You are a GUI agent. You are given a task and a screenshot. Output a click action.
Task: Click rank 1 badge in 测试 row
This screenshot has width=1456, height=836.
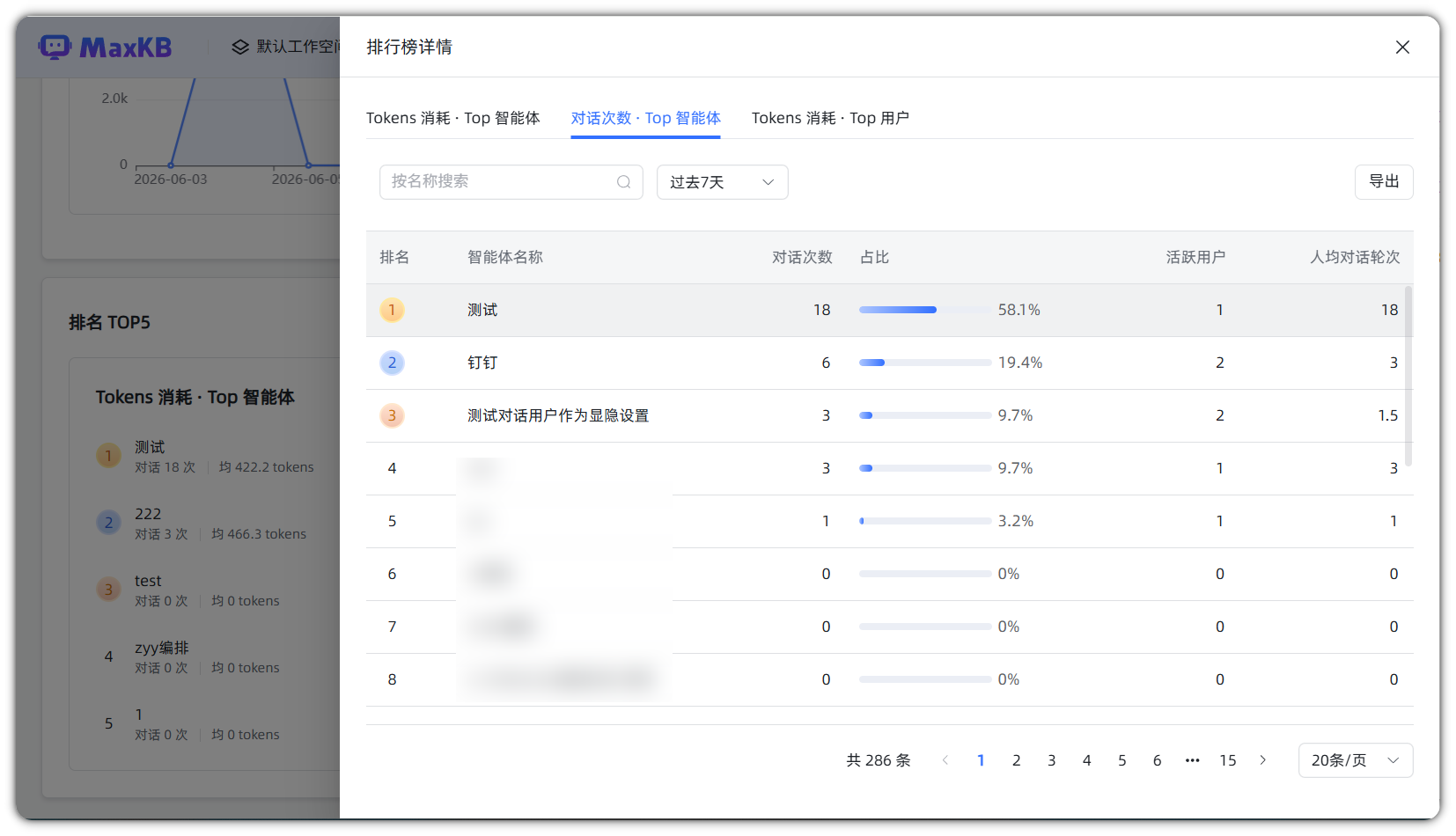tap(392, 310)
